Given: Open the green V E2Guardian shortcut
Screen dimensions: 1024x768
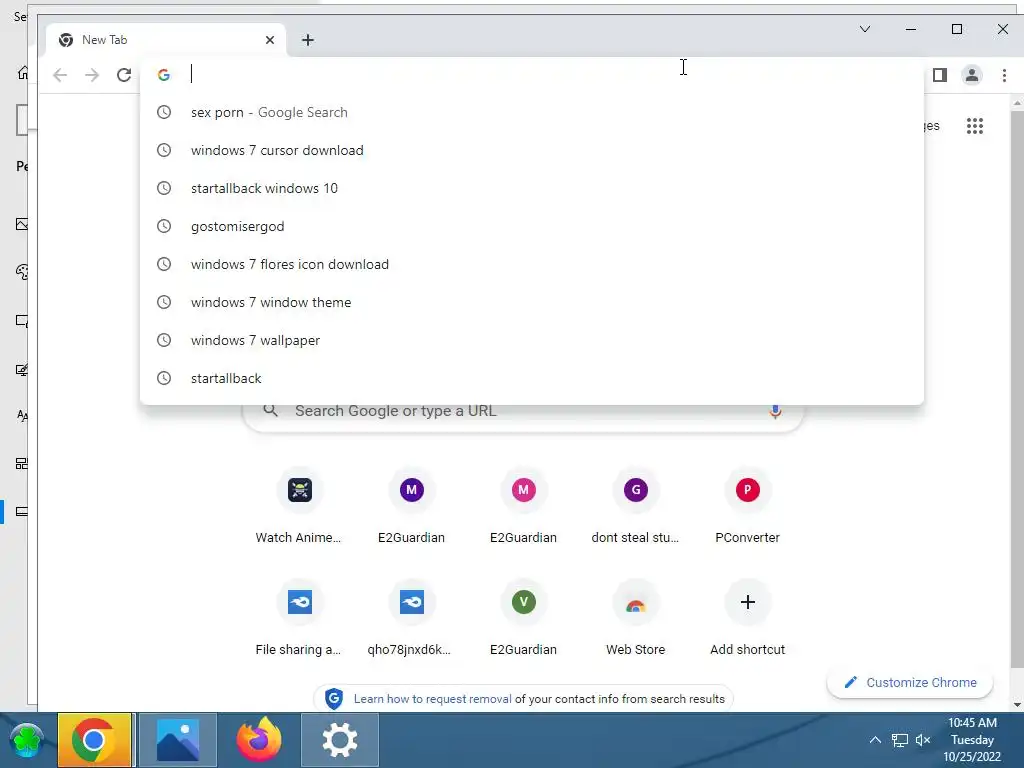Looking at the screenshot, I should click(x=523, y=620).
